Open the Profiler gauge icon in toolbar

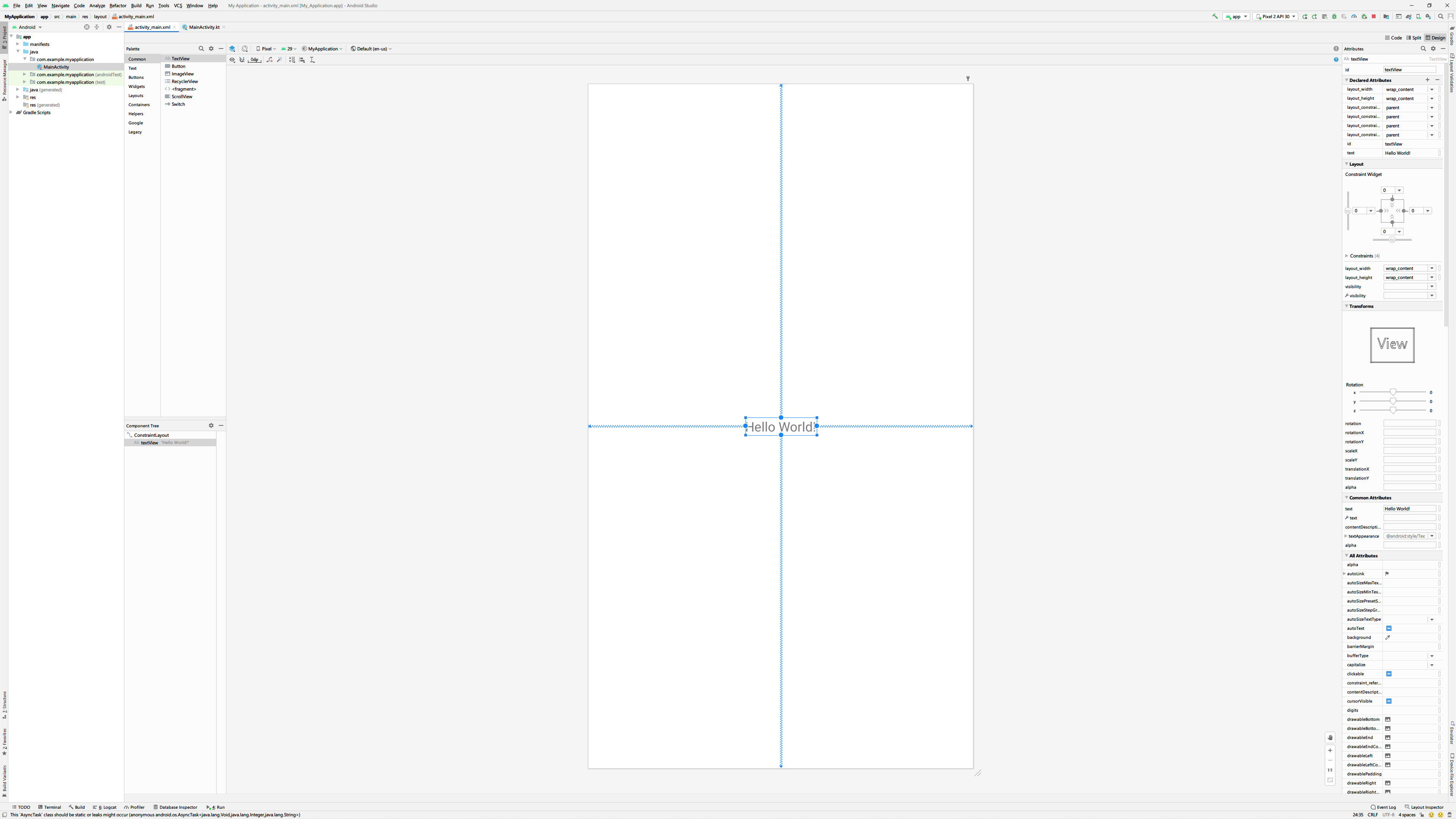click(x=1354, y=16)
